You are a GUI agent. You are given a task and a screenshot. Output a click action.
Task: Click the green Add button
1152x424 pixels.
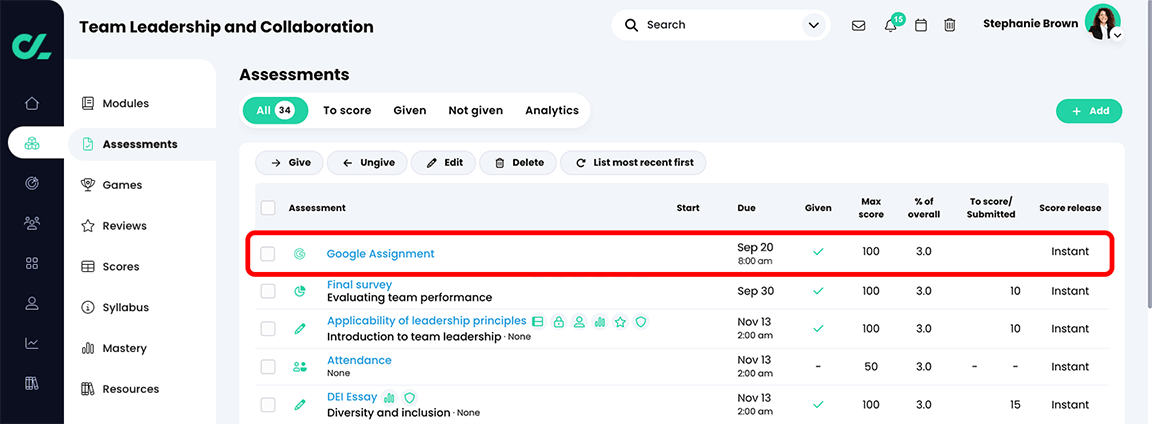pyautogui.click(x=1089, y=111)
